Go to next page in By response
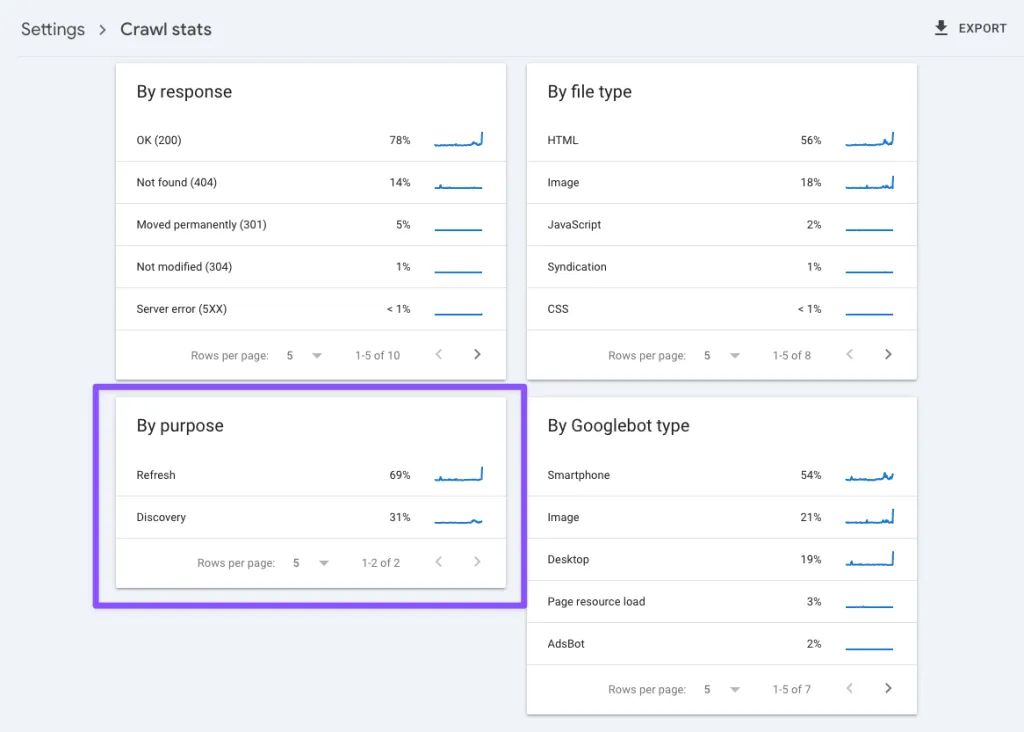Image resolution: width=1024 pixels, height=732 pixels. click(x=477, y=355)
